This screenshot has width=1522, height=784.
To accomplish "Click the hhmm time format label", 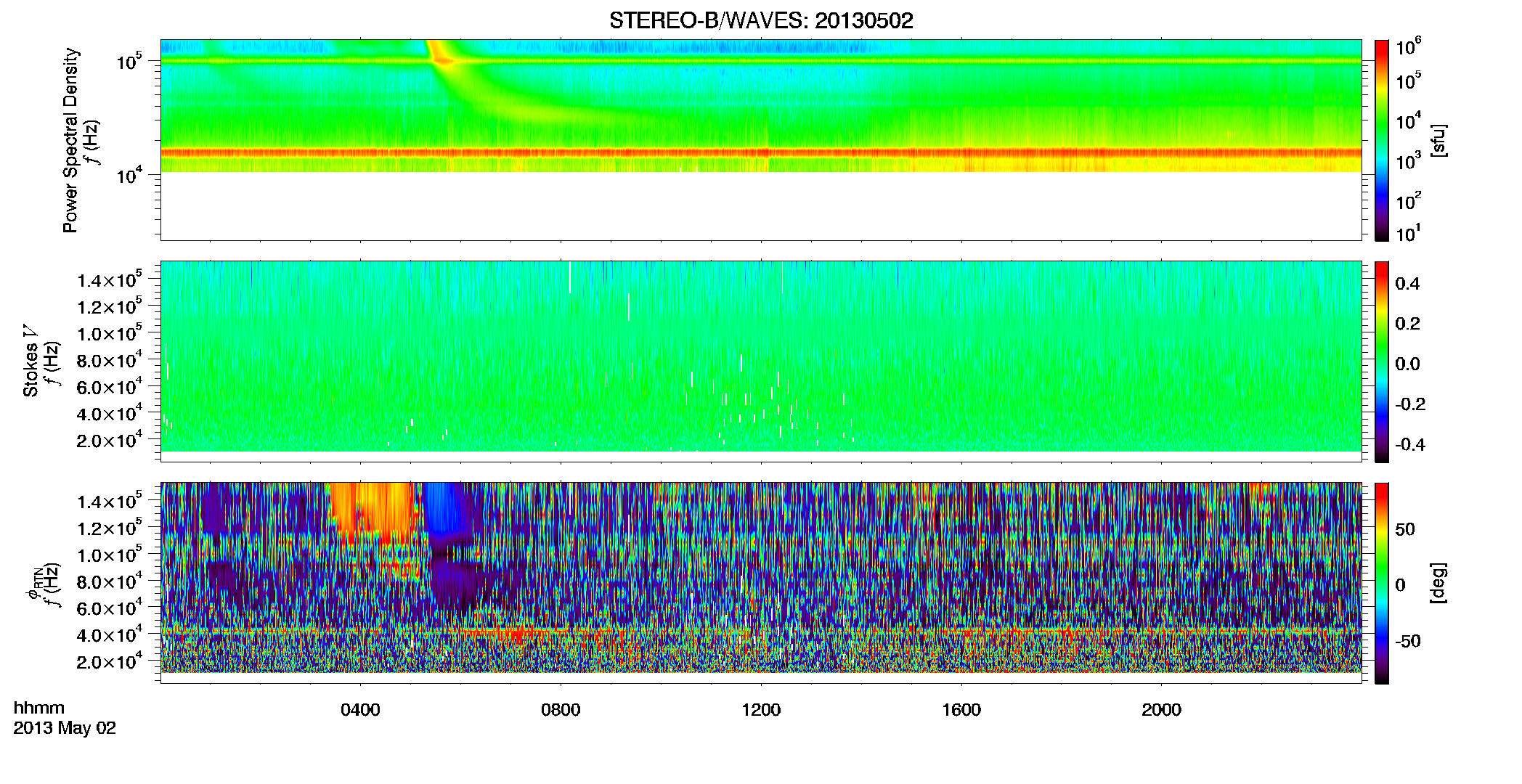I will point(39,709).
